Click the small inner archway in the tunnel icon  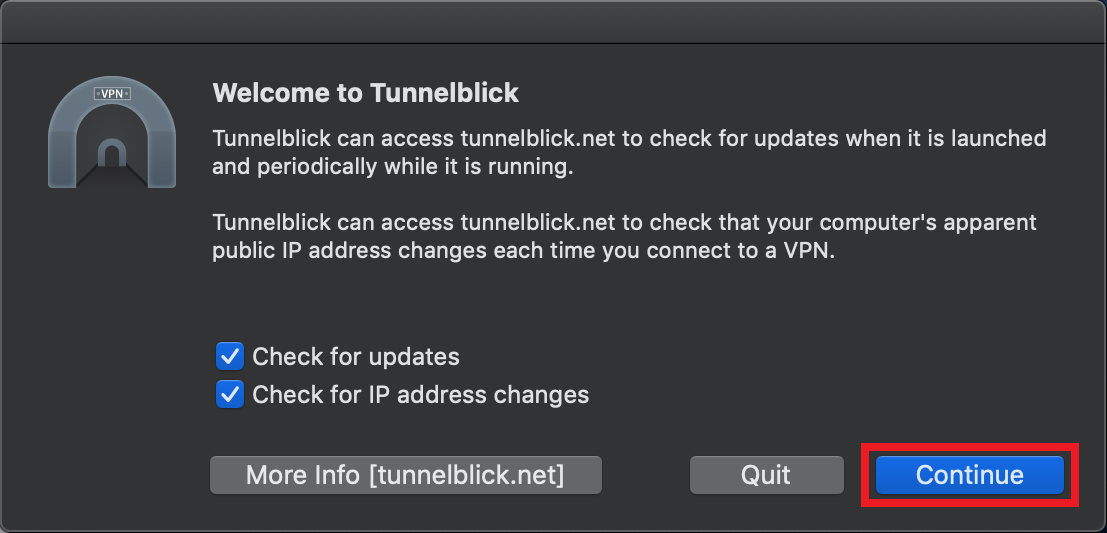(112, 152)
